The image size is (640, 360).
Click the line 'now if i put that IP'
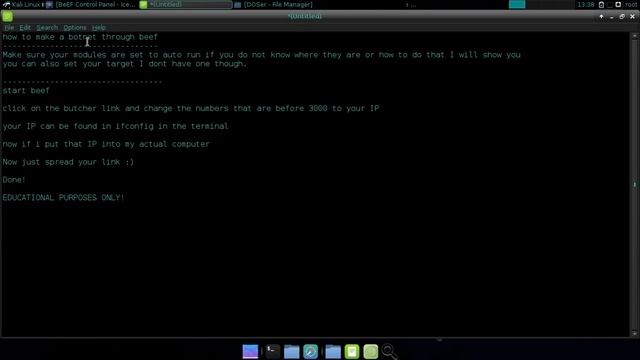point(106,144)
